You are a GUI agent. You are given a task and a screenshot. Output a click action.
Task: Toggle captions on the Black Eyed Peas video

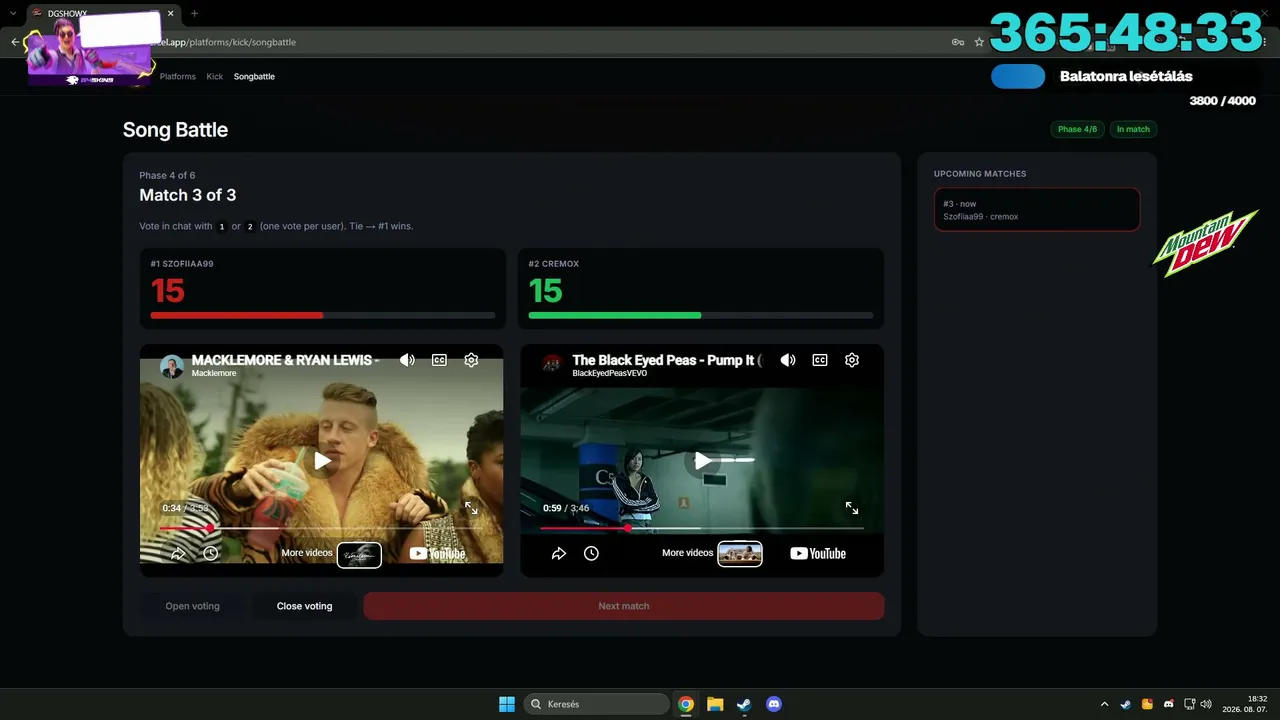pos(820,360)
